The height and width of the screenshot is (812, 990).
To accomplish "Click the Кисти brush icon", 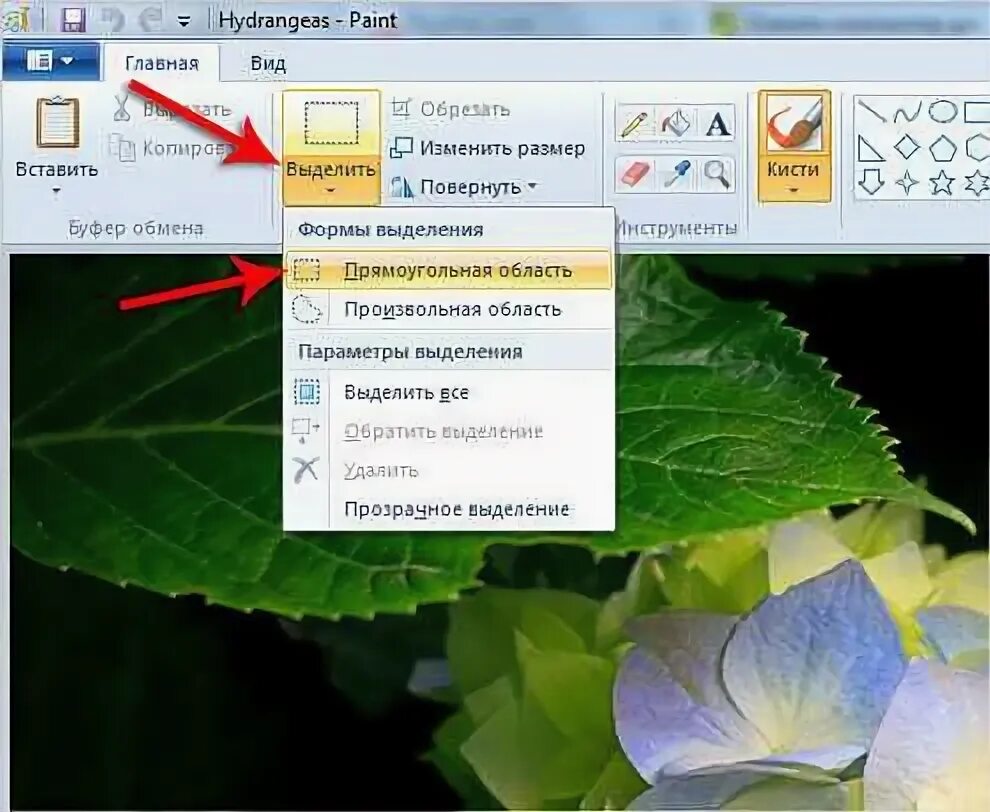I will (794, 124).
